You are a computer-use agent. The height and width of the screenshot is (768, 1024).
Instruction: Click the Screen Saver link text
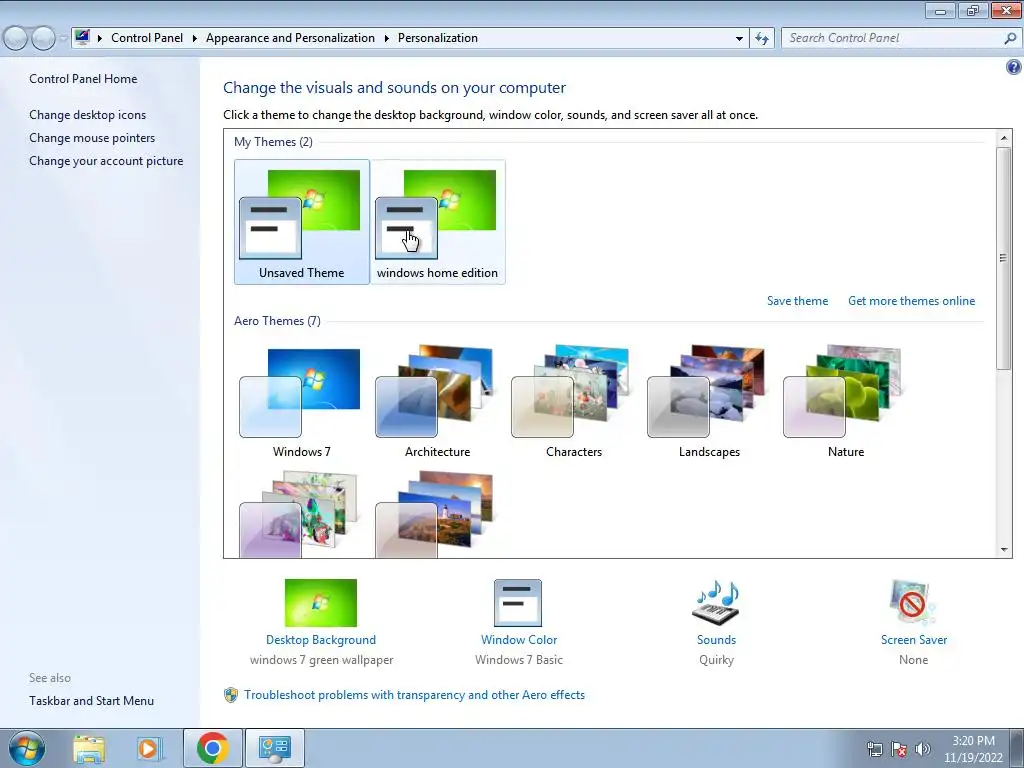tap(914, 640)
